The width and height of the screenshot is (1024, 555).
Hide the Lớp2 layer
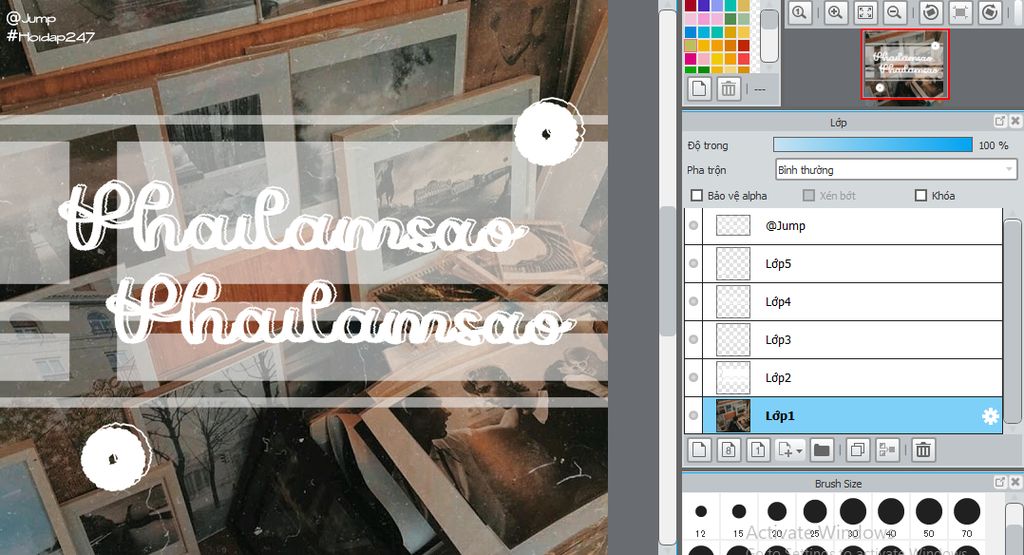pos(694,377)
